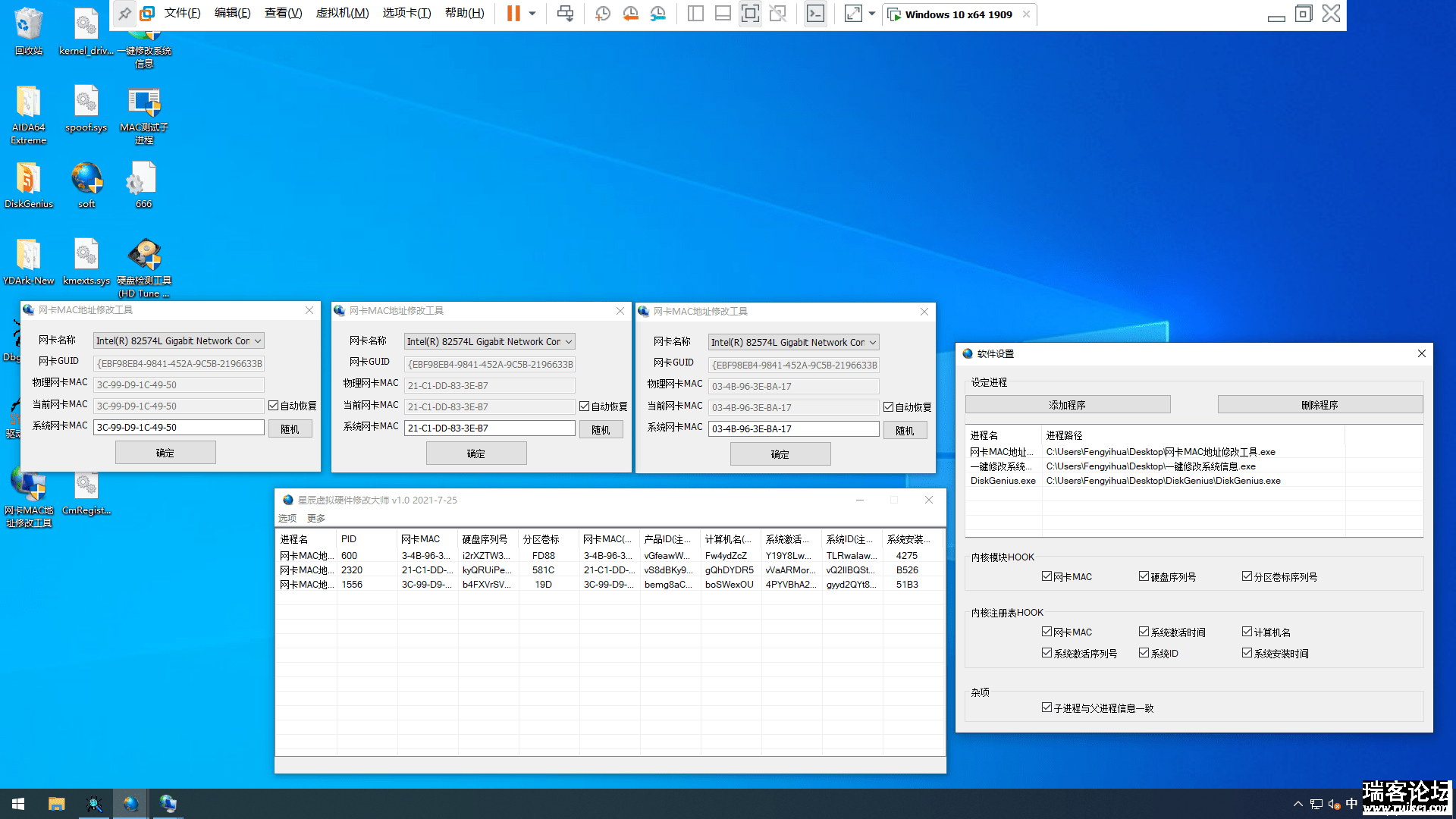Select the 666 desktop file icon
The width and height of the screenshot is (1456, 819).
pos(143,186)
